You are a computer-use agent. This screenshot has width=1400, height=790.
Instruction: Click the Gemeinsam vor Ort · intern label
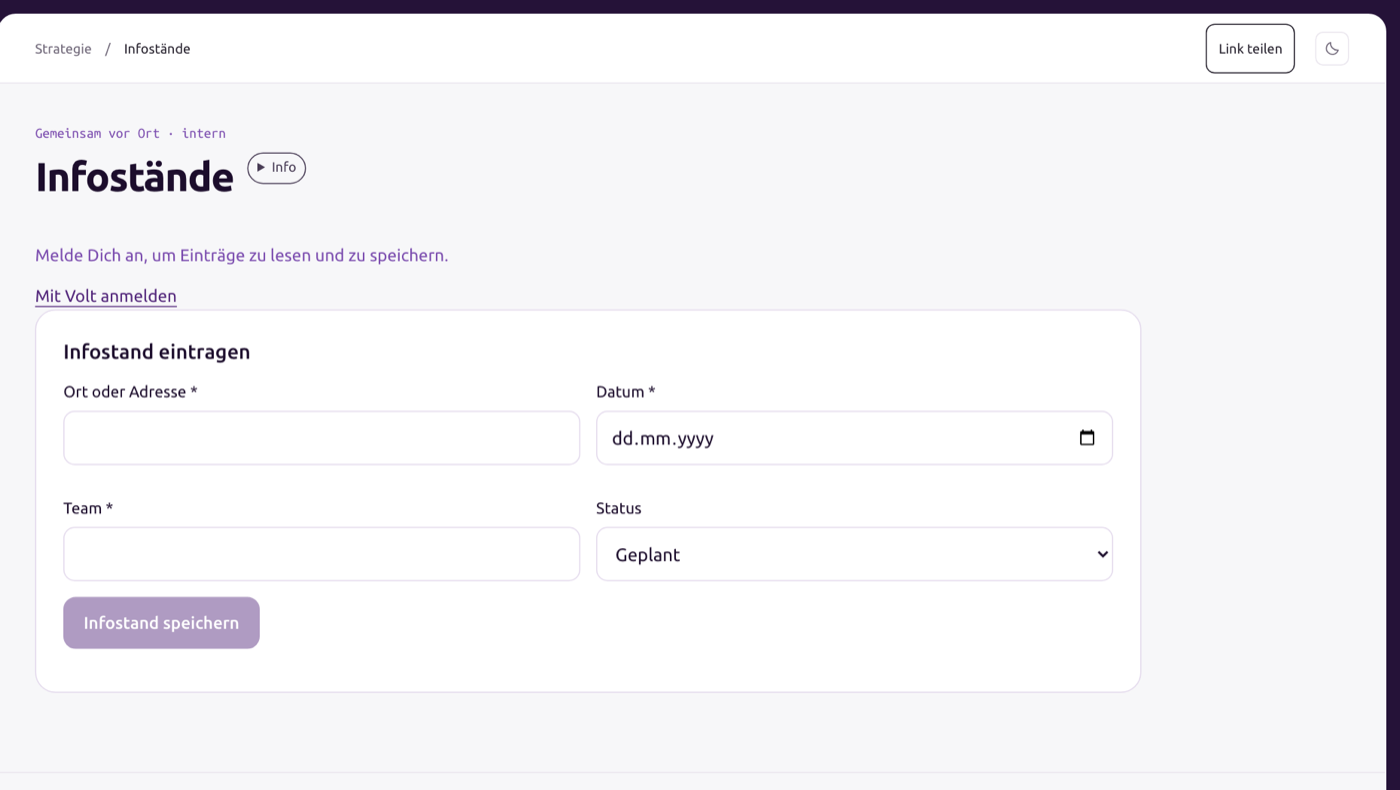click(x=130, y=133)
